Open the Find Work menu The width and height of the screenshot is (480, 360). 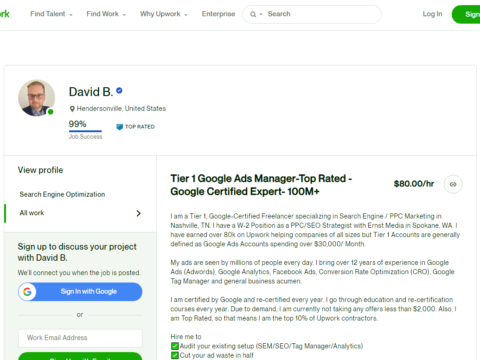[x=106, y=14]
